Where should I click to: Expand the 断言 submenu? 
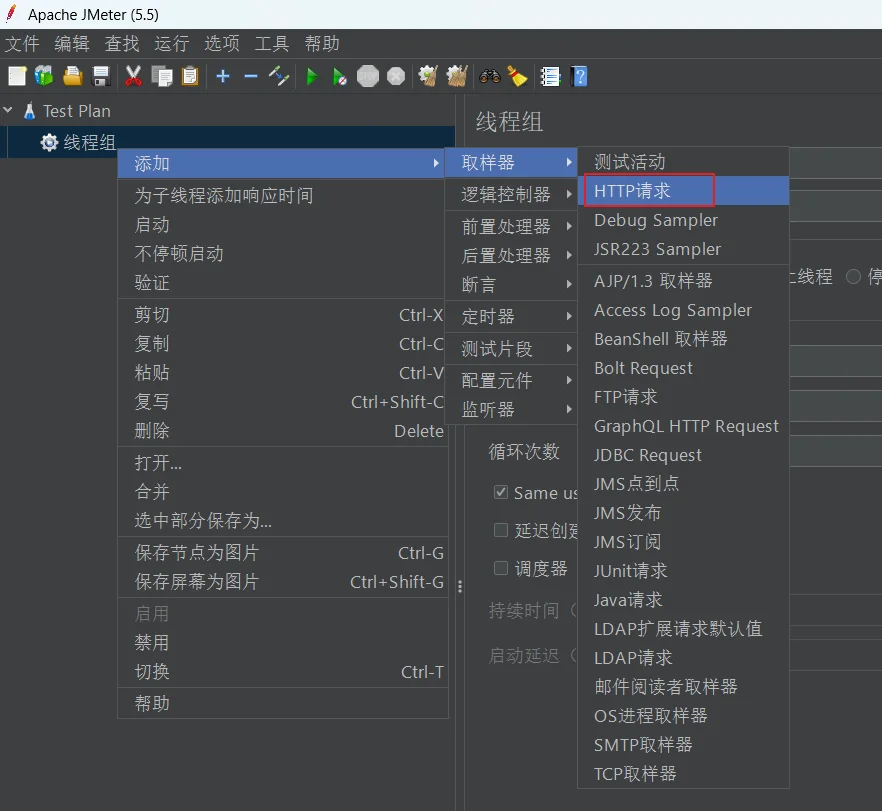[x=511, y=285]
